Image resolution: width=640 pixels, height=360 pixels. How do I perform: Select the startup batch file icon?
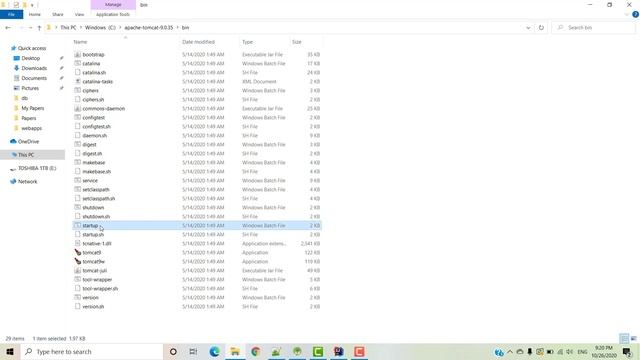(x=78, y=225)
